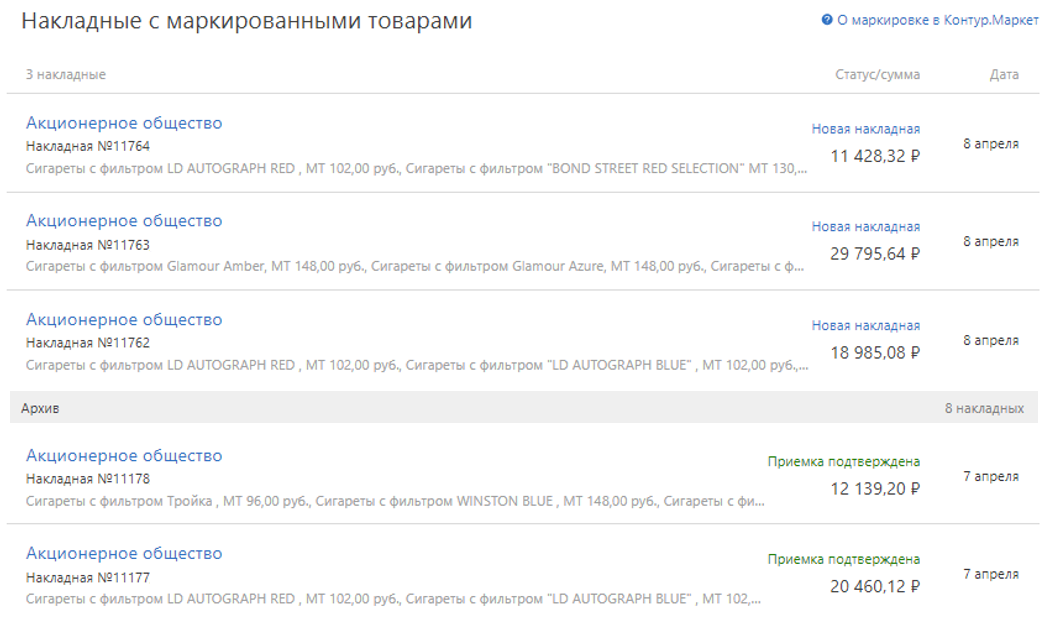Click the Статус/сумма column header

tap(878, 75)
